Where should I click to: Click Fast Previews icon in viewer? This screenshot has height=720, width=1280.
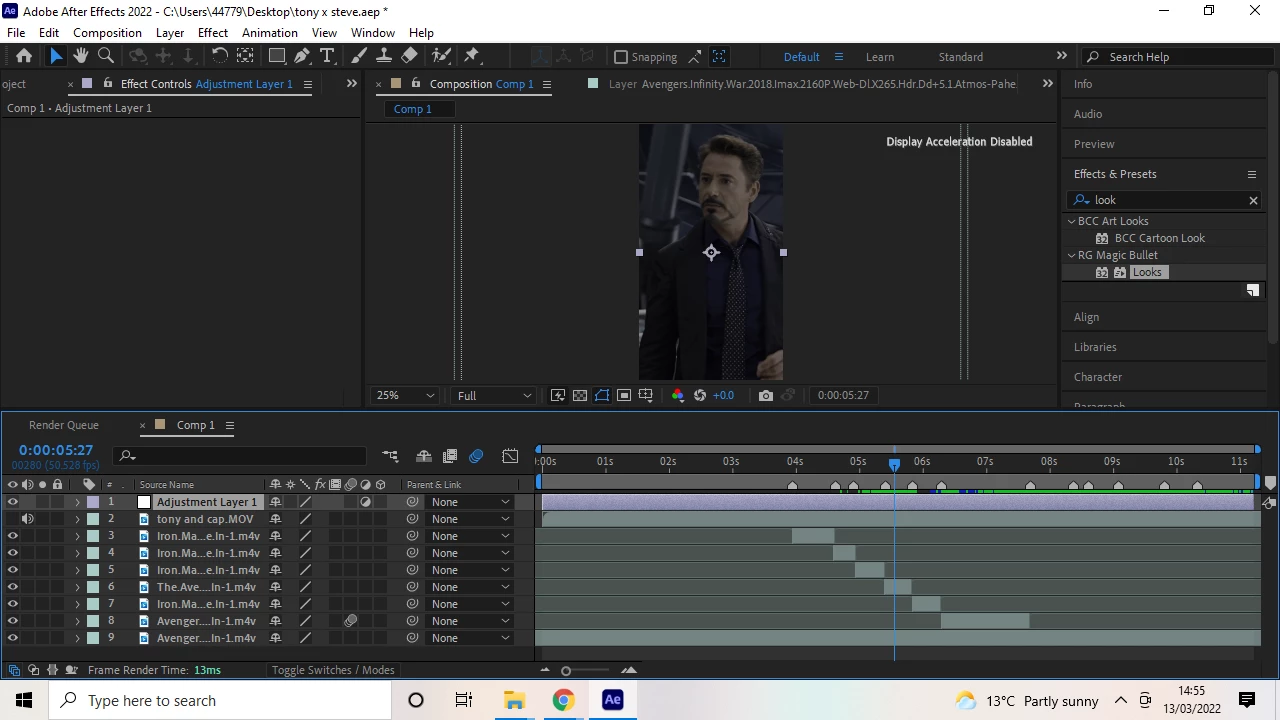[x=558, y=395]
